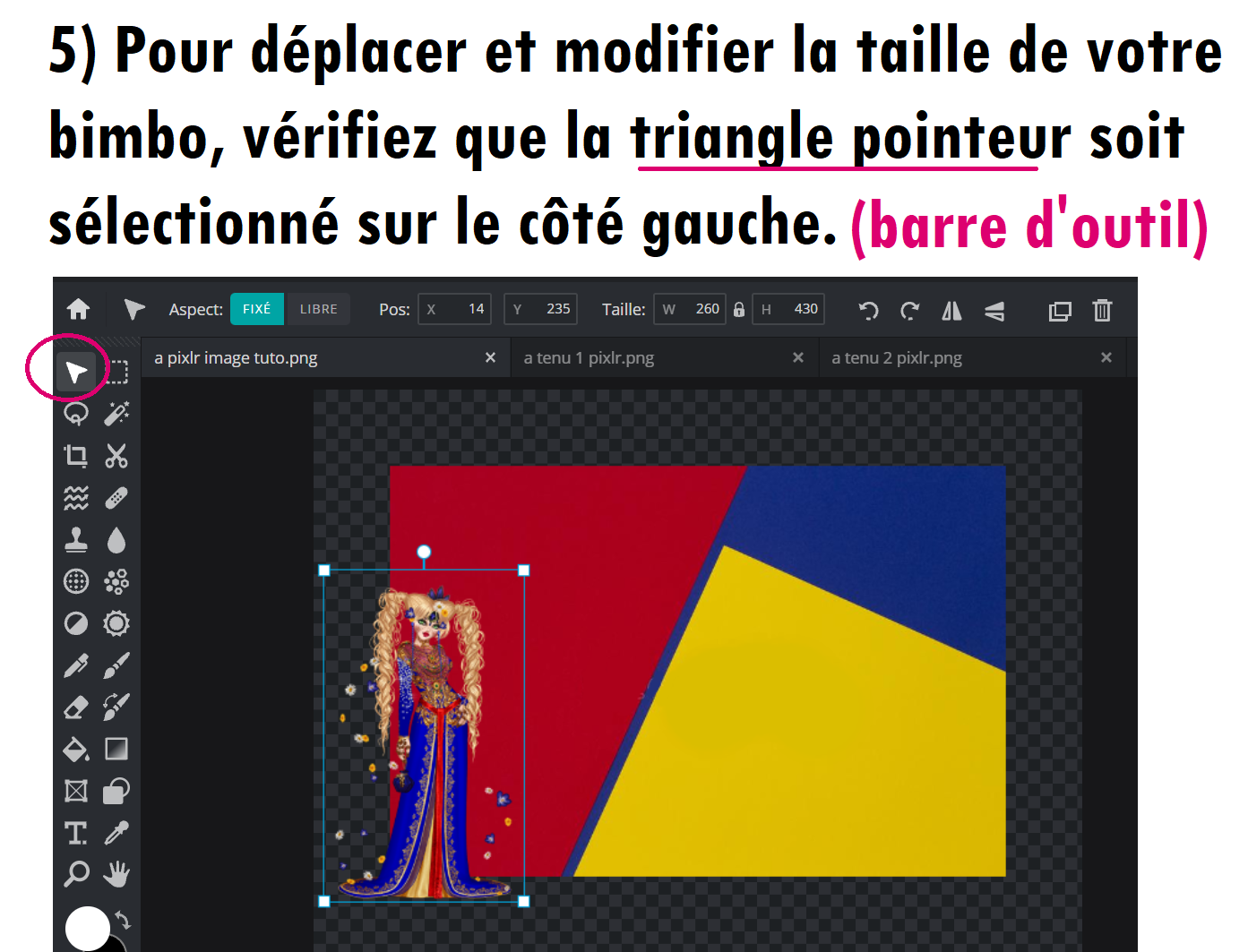Select the Heal bandage tool
This screenshot has width=1248, height=952.
116,498
